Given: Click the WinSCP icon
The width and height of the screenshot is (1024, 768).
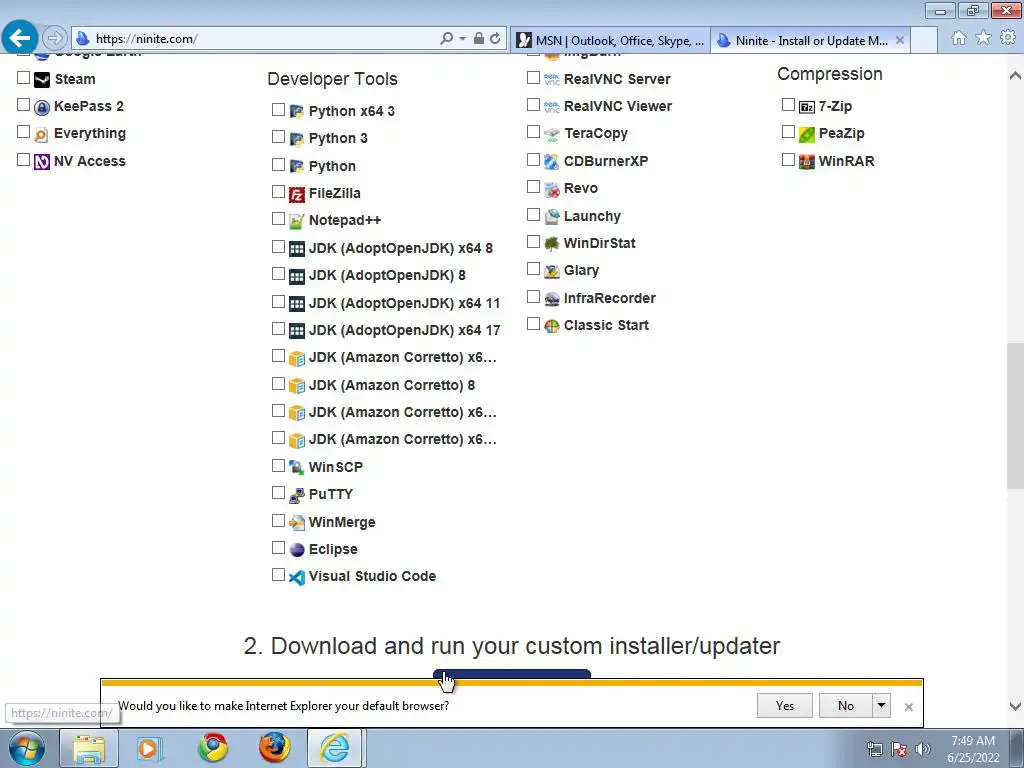Looking at the screenshot, I should 296,468.
